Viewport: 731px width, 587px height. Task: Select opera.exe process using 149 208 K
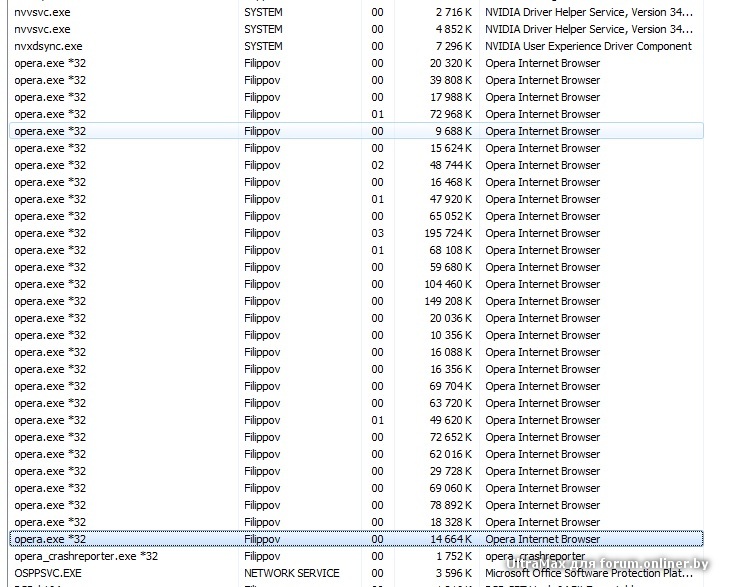[356, 301]
